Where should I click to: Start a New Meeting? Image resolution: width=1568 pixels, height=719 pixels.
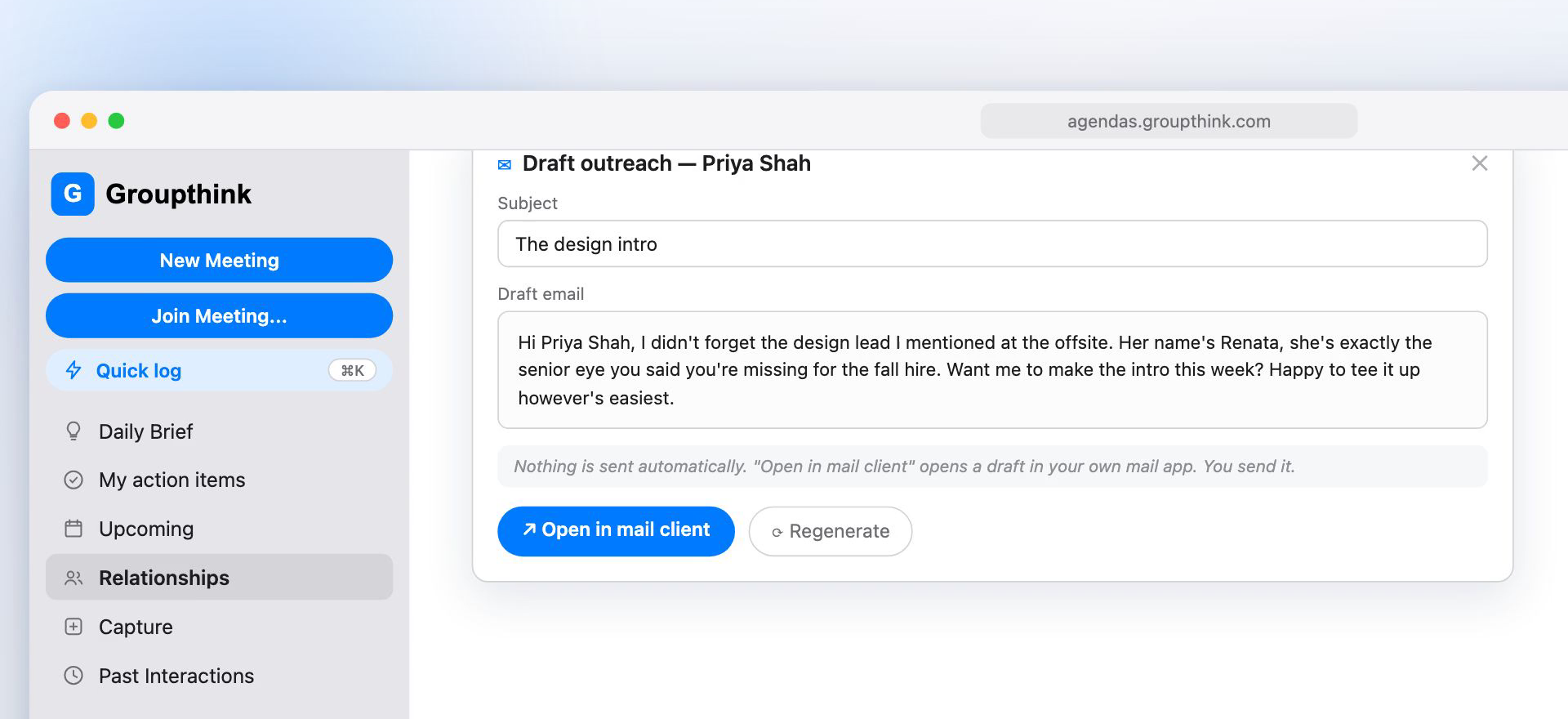219,260
